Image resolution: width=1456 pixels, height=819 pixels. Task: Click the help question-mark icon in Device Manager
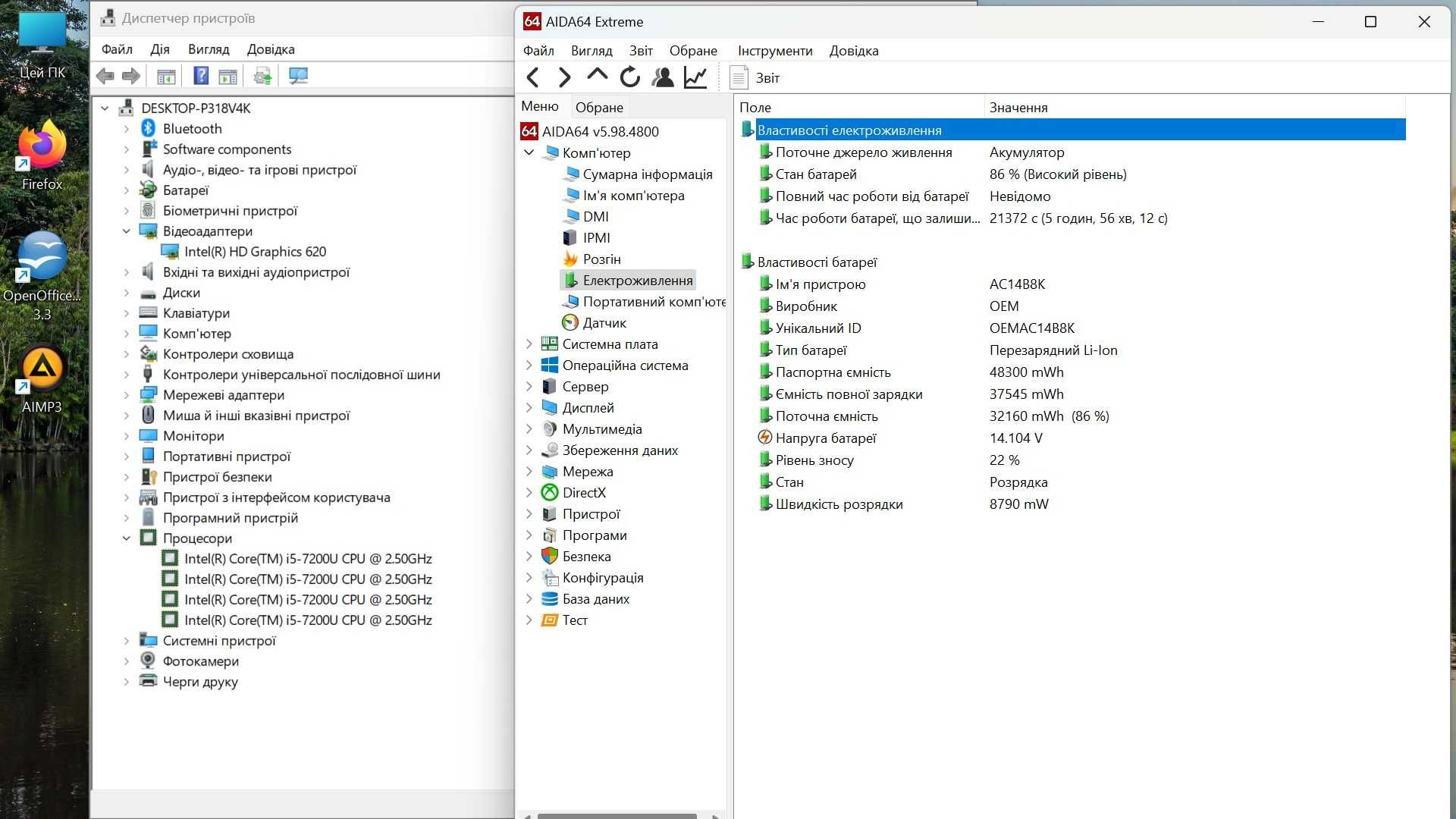201,76
